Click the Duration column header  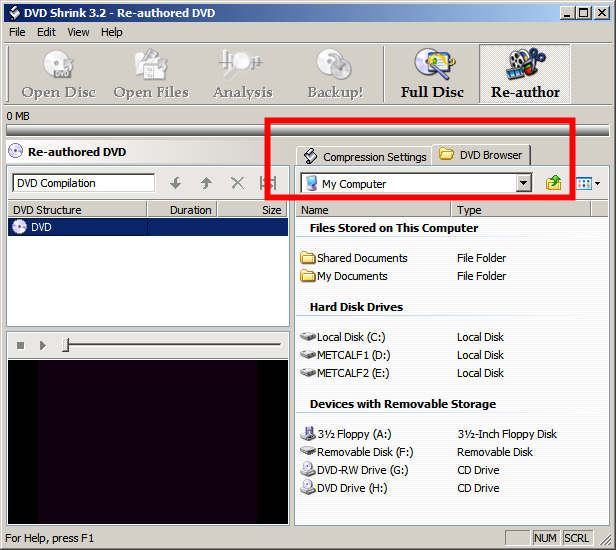[x=182, y=210]
